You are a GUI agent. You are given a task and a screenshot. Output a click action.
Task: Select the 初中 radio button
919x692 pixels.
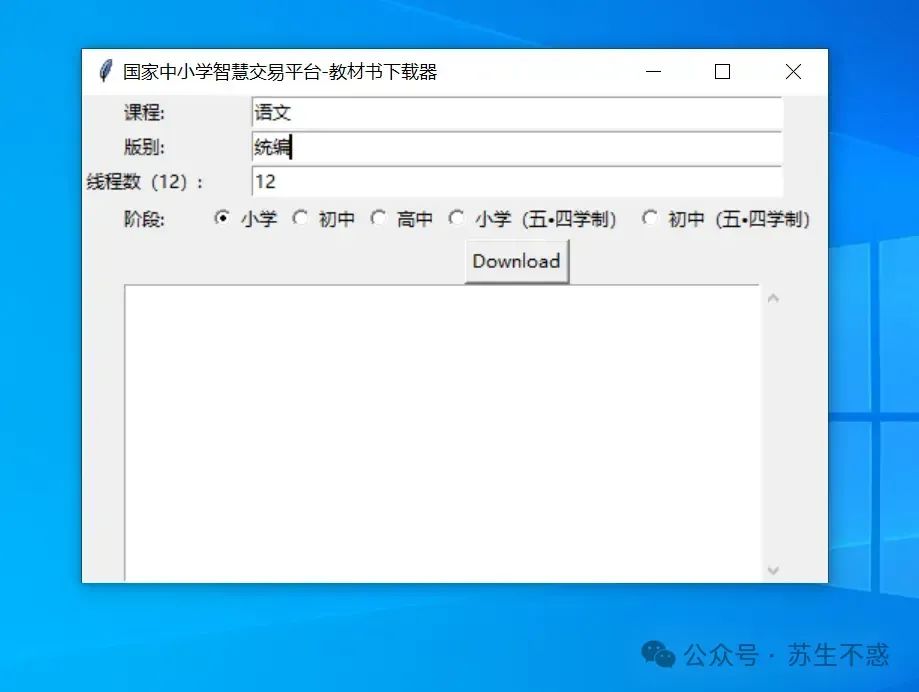click(x=300, y=219)
